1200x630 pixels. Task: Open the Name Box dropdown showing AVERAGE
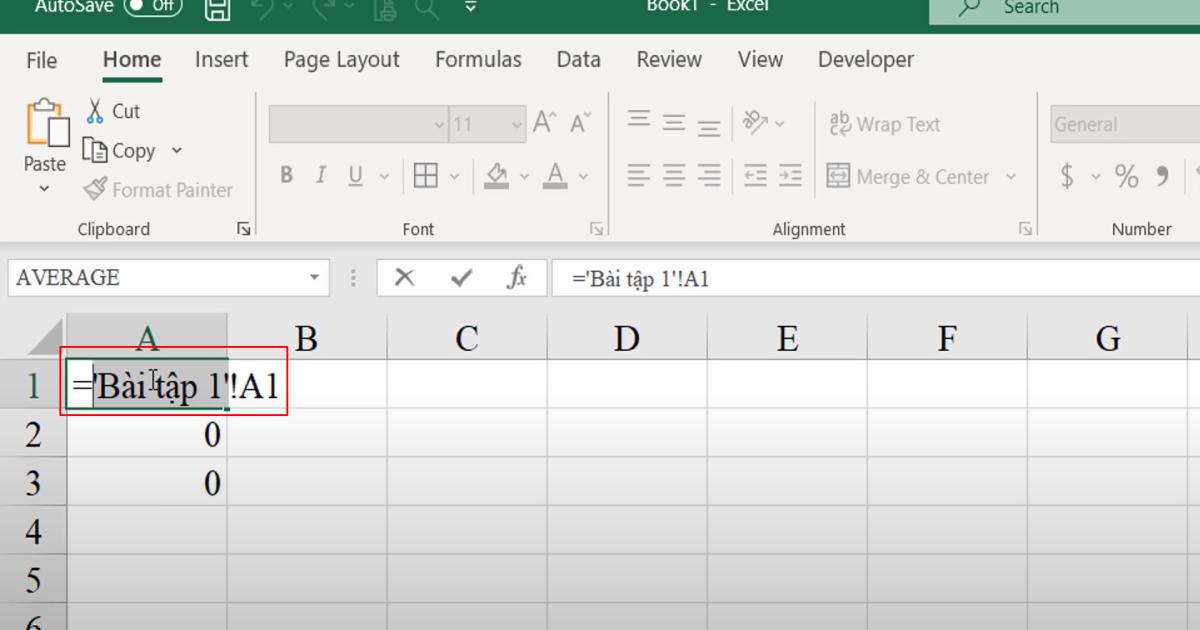(x=316, y=277)
